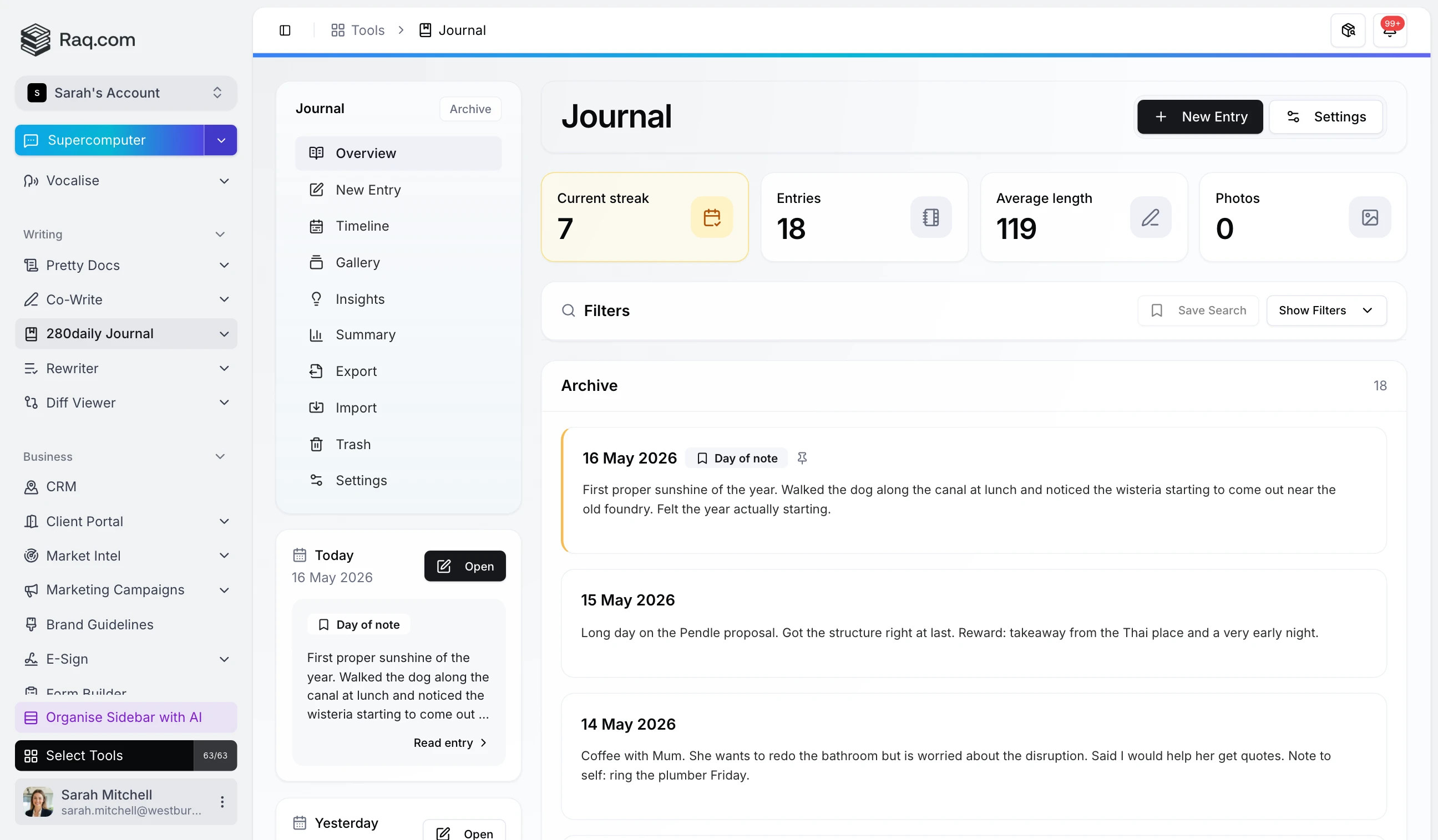
Task: Click the Vocalise voice icon
Action: [31, 181]
